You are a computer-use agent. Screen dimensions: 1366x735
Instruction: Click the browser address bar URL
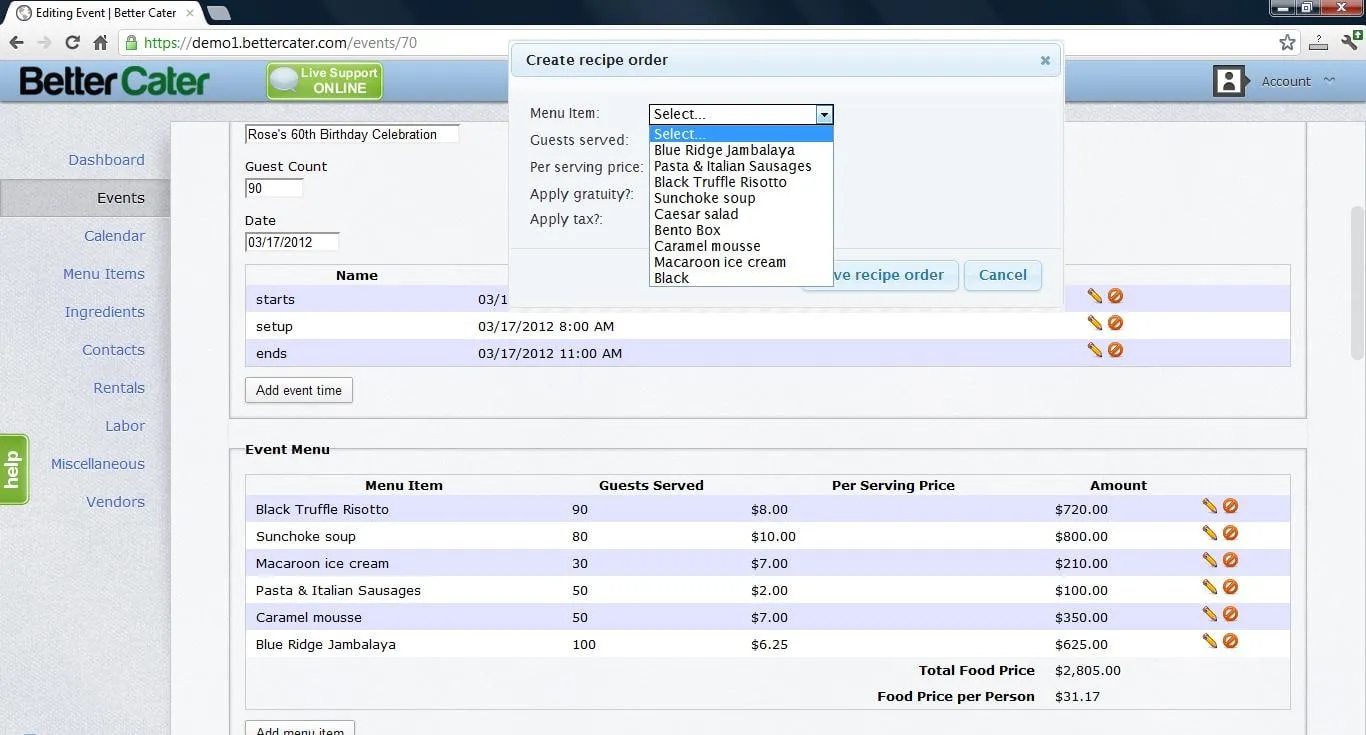tap(280, 43)
